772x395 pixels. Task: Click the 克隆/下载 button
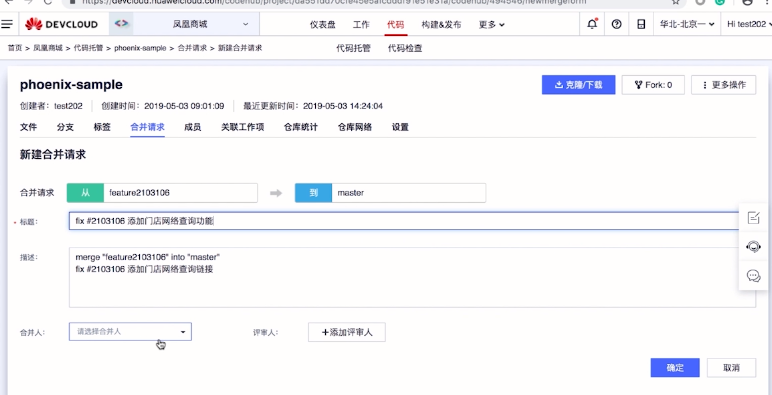coord(579,85)
